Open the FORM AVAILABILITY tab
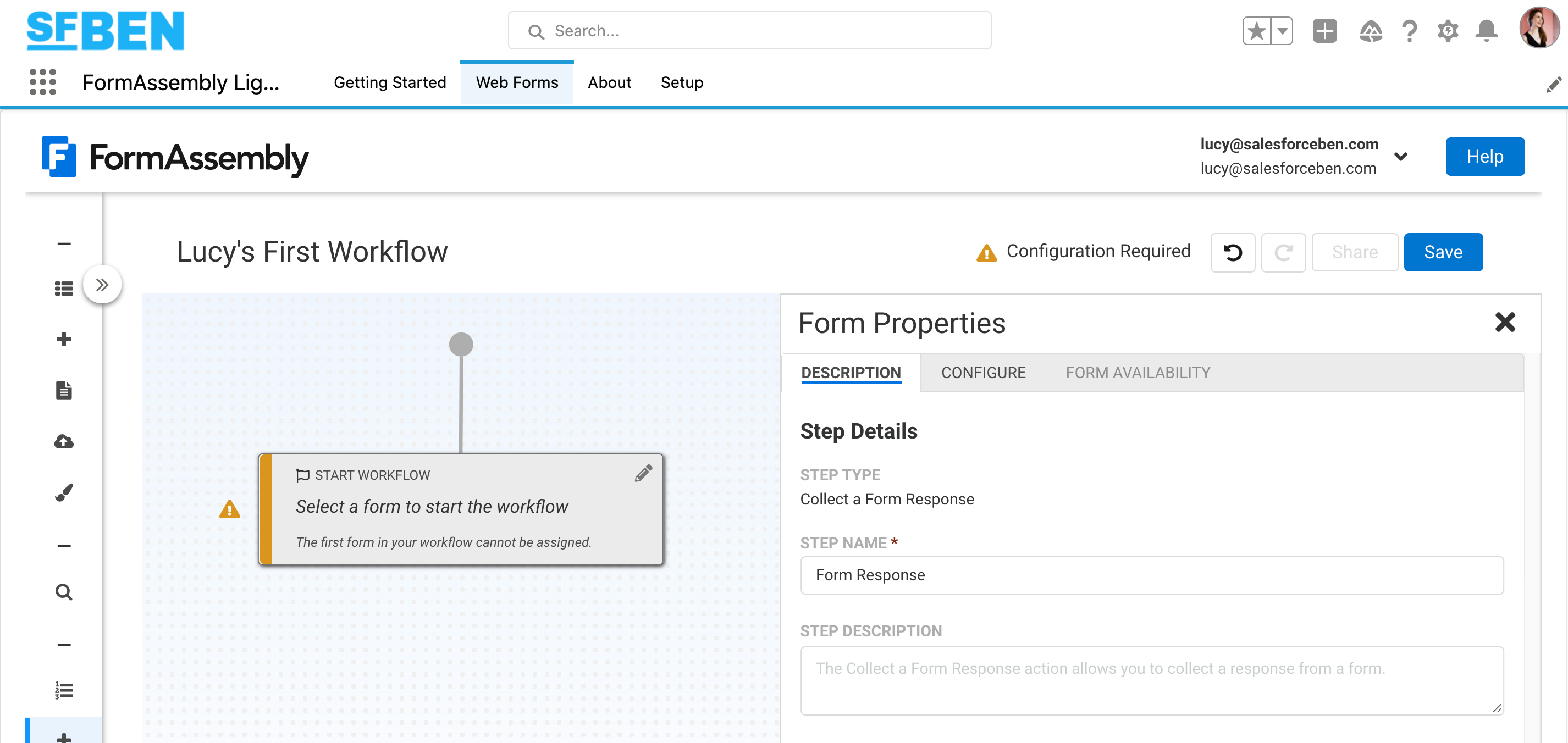Image resolution: width=1568 pixels, height=743 pixels. [x=1138, y=373]
